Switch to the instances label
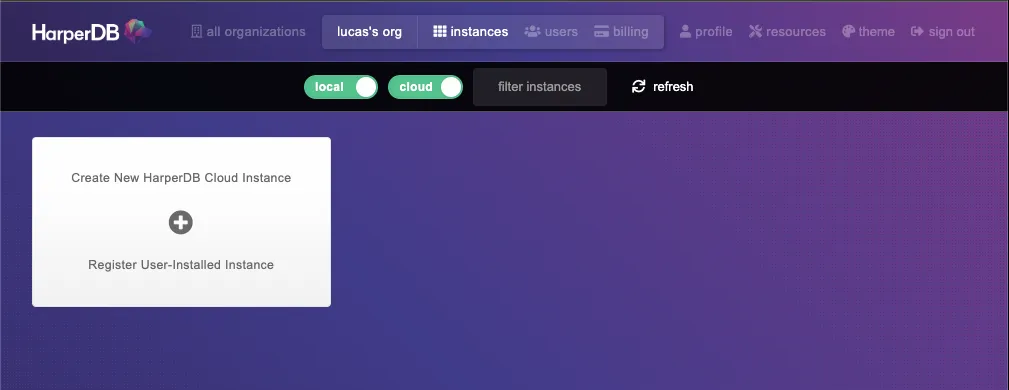Viewport: 1009px width, 390px height. pyautogui.click(x=479, y=32)
